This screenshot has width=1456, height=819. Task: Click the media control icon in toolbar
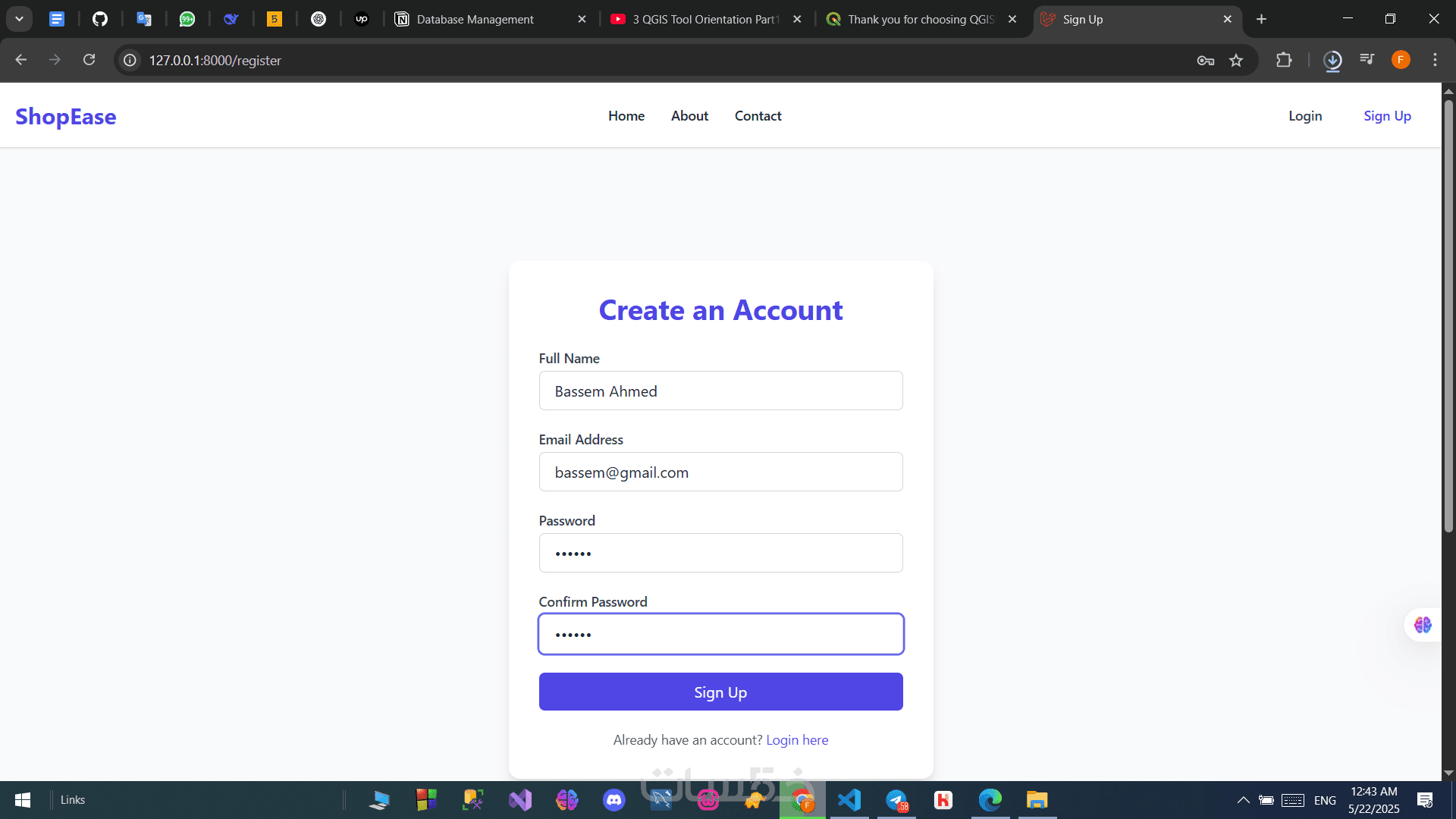(1367, 59)
